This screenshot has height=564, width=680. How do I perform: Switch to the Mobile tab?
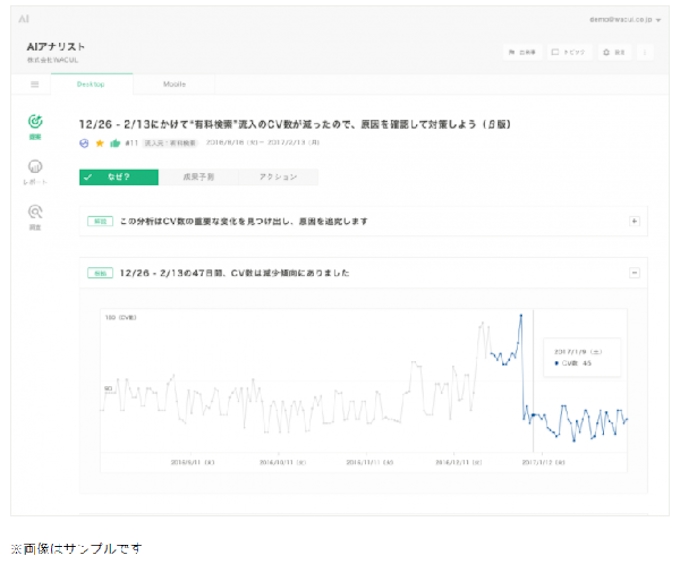174,84
